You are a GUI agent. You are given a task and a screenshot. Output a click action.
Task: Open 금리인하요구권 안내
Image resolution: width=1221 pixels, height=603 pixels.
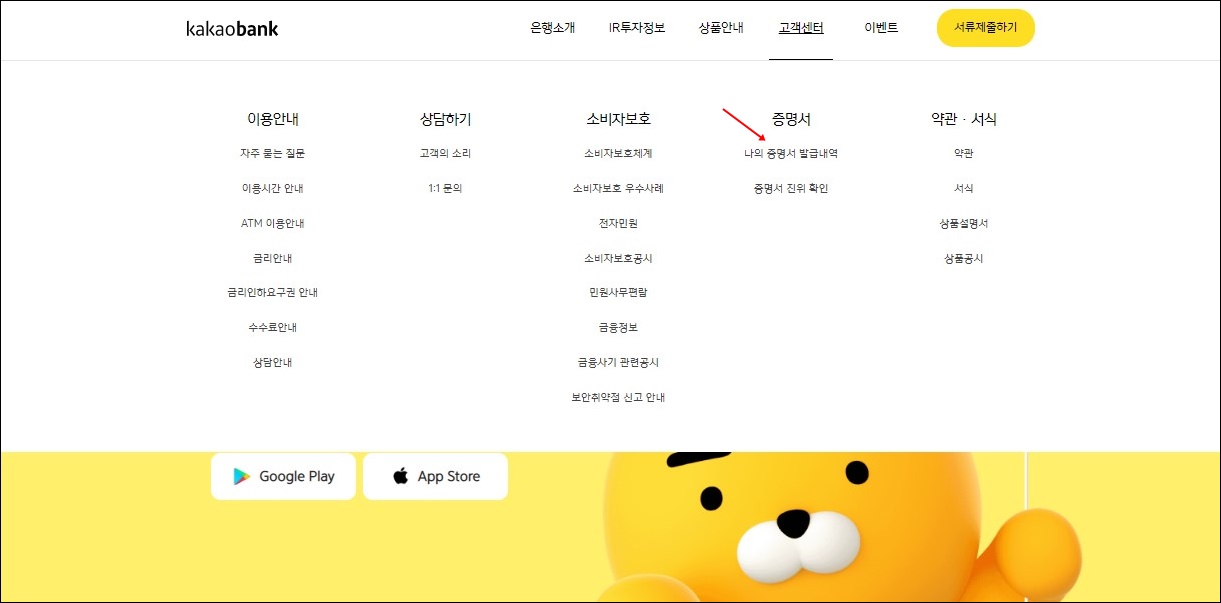[x=273, y=293]
